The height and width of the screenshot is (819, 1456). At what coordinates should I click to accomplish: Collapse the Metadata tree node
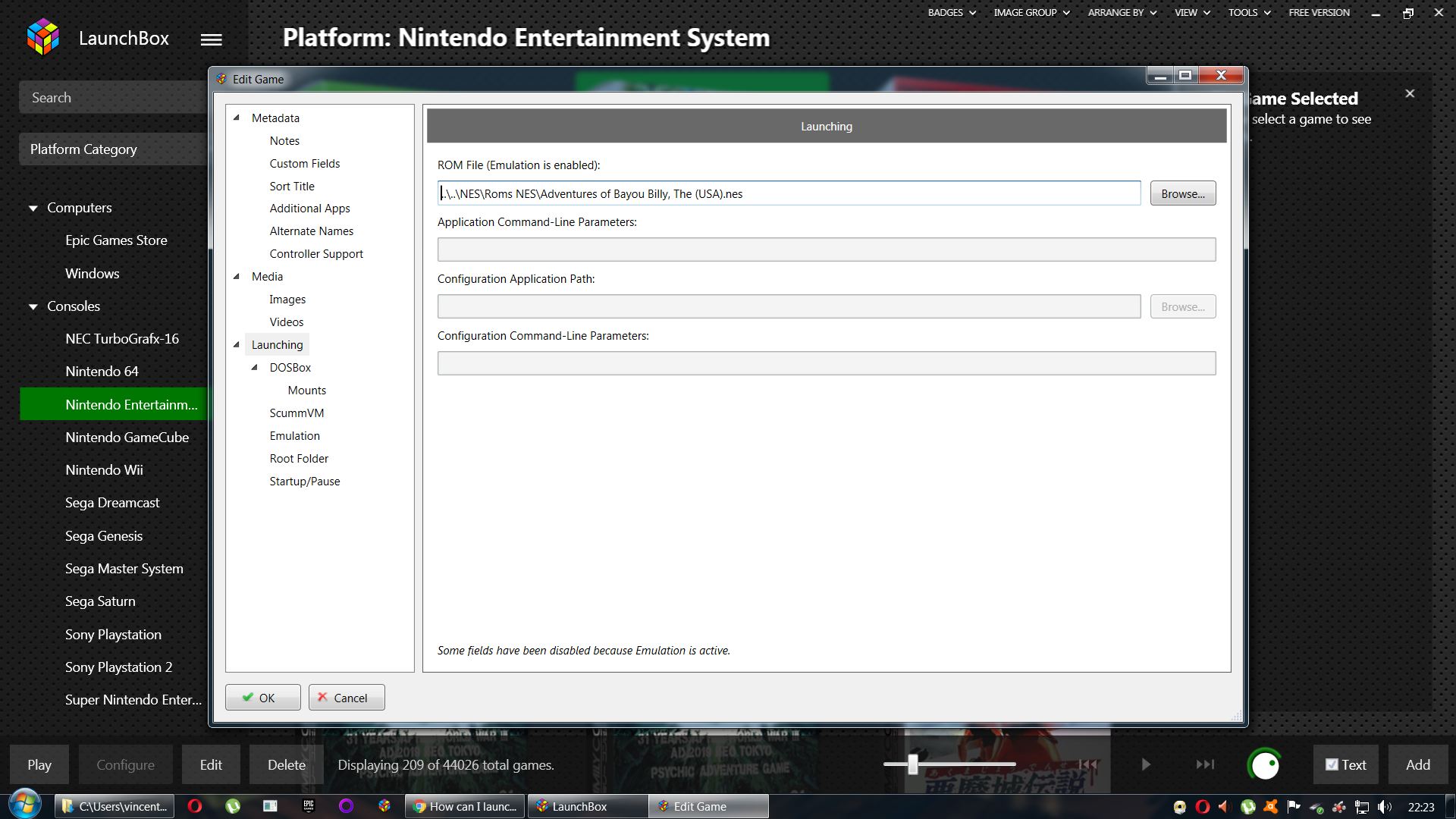(x=237, y=118)
